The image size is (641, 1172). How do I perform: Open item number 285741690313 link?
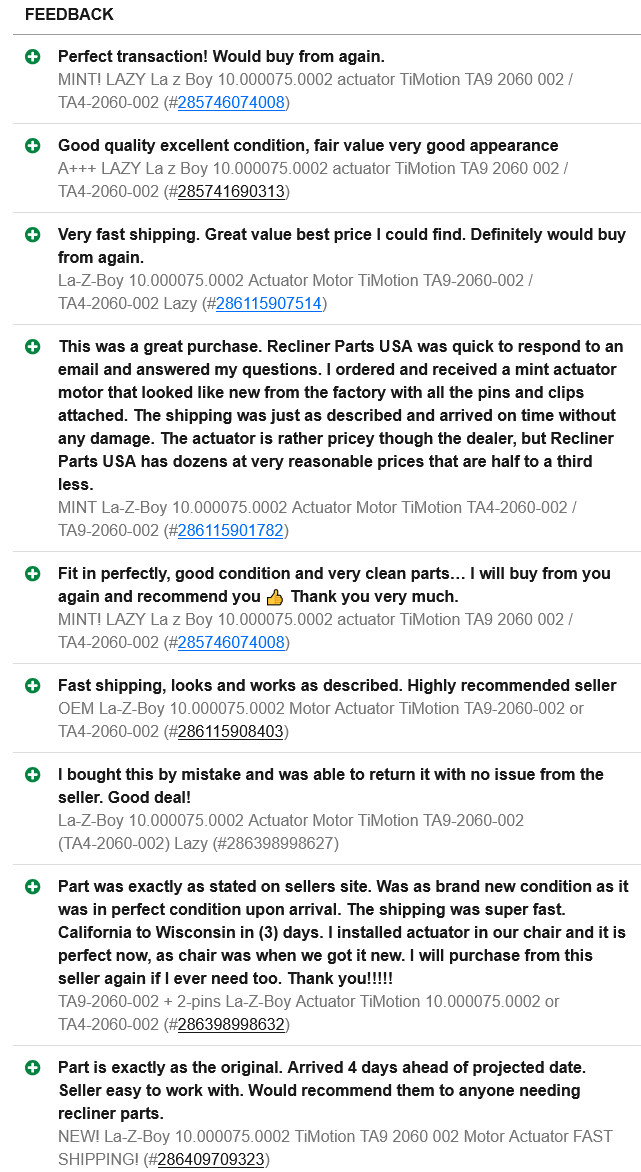[x=233, y=191]
